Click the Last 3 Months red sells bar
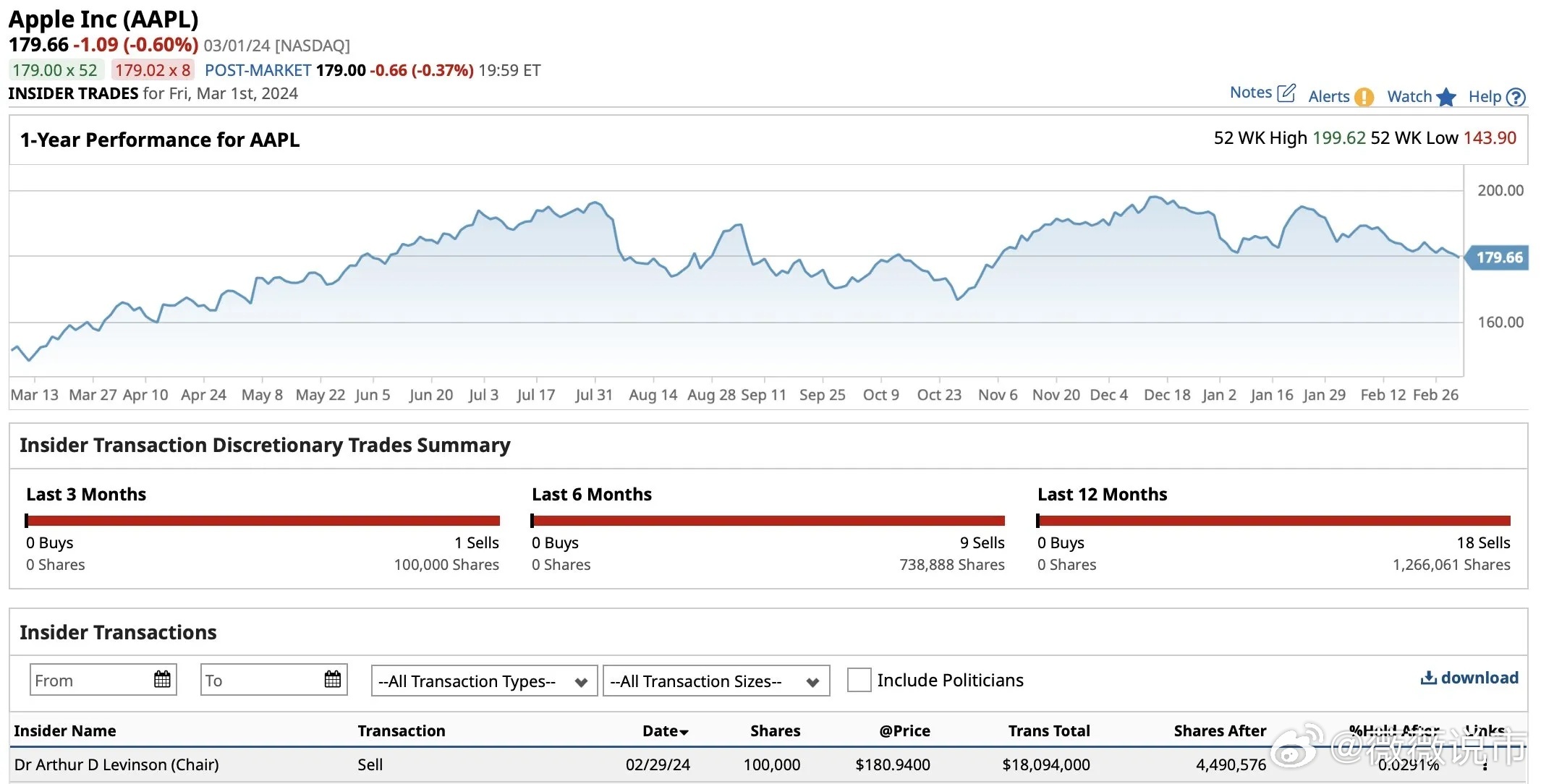 264,521
